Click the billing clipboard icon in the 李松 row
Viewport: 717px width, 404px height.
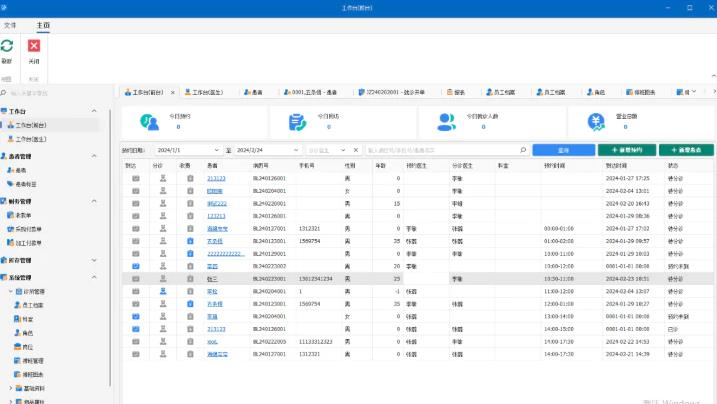186,291
